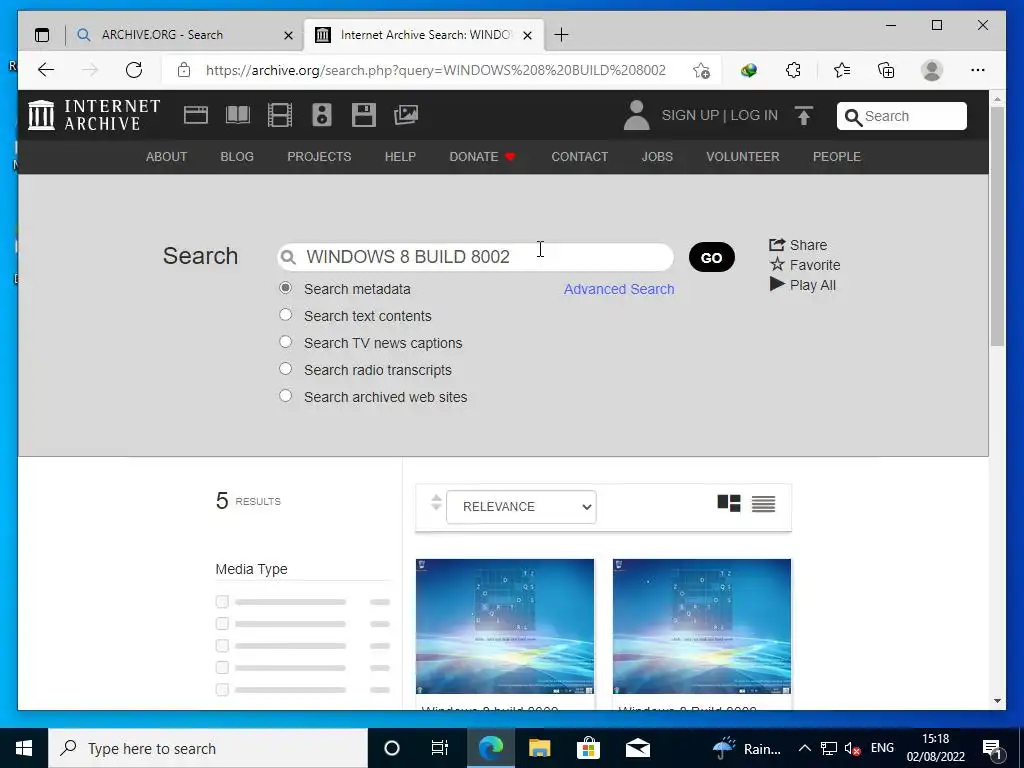Open Microsoft Store from taskbar
This screenshot has width=1024, height=768.
[588, 748]
